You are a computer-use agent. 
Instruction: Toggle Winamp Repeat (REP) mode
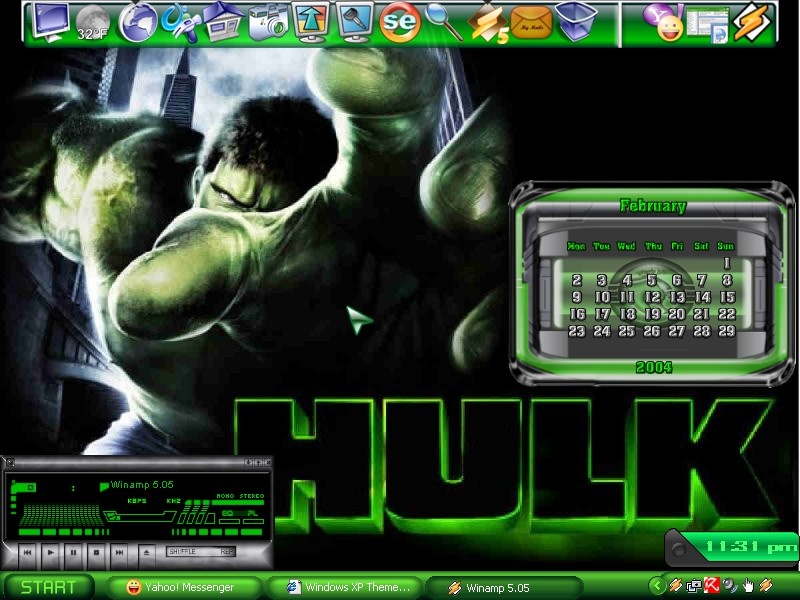tap(227, 552)
